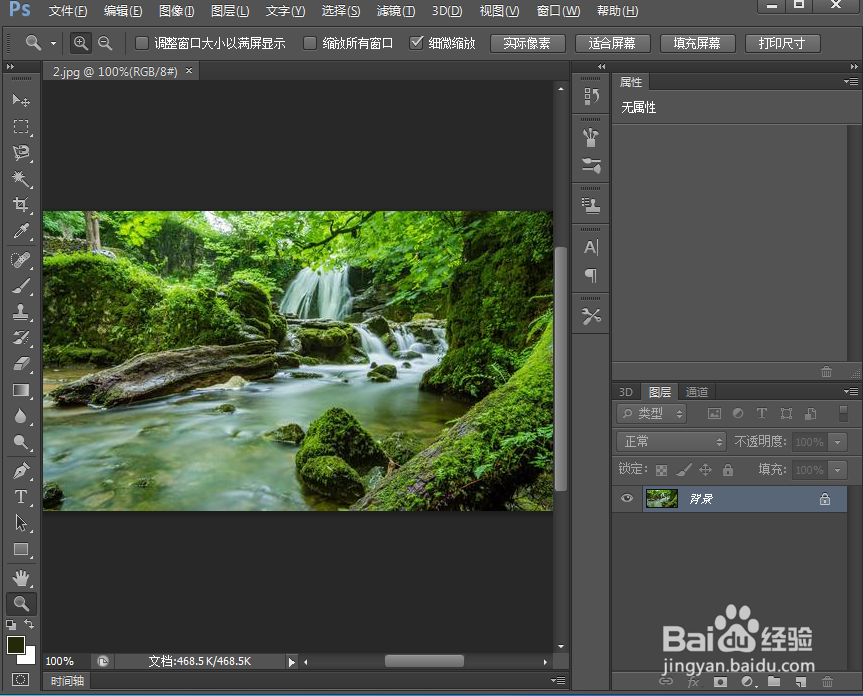Switch to the 3D panel tab
This screenshot has width=863, height=696.
pos(626,392)
